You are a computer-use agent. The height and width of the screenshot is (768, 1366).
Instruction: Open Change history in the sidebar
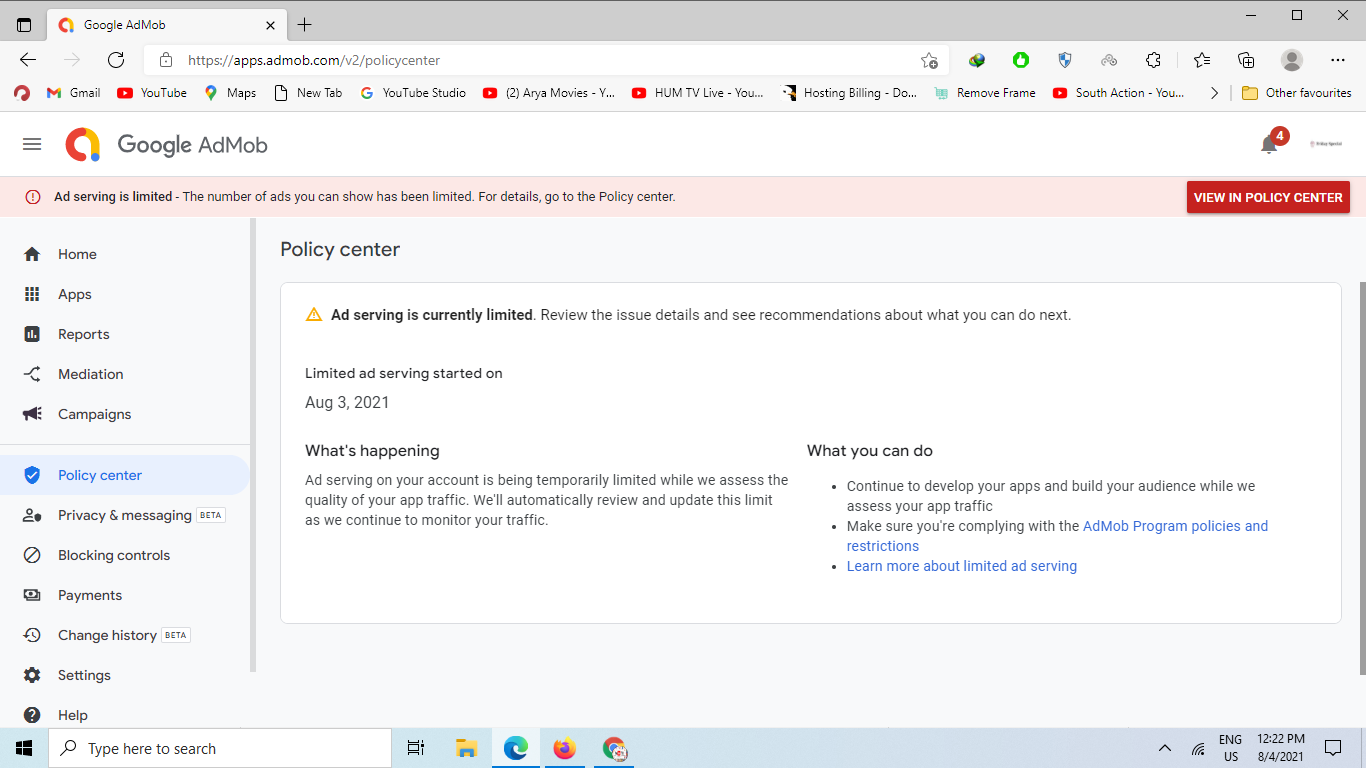coord(125,635)
